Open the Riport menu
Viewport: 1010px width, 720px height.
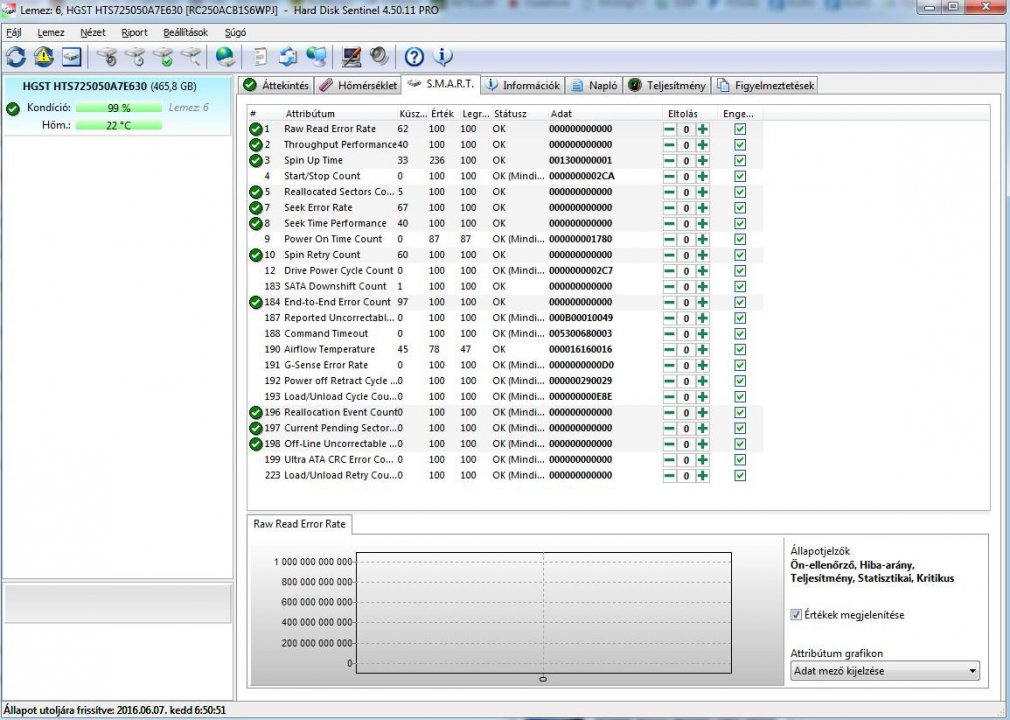click(x=134, y=32)
